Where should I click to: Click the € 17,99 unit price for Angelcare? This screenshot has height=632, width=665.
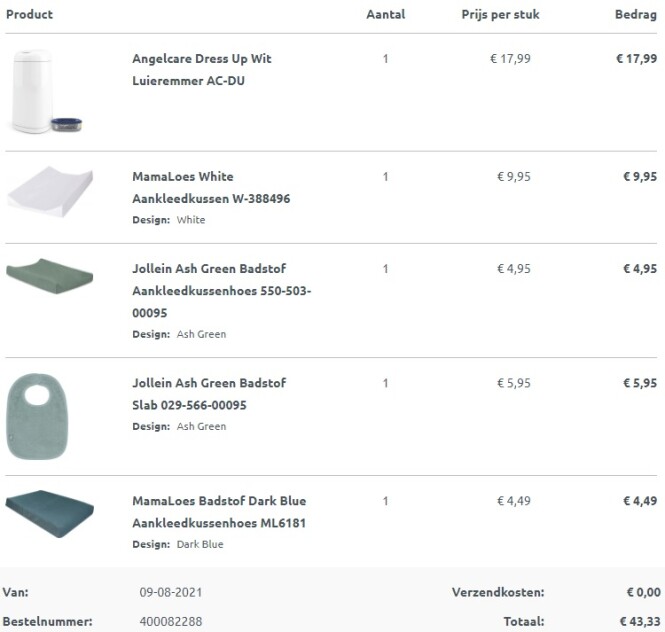click(x=510, y=59)
